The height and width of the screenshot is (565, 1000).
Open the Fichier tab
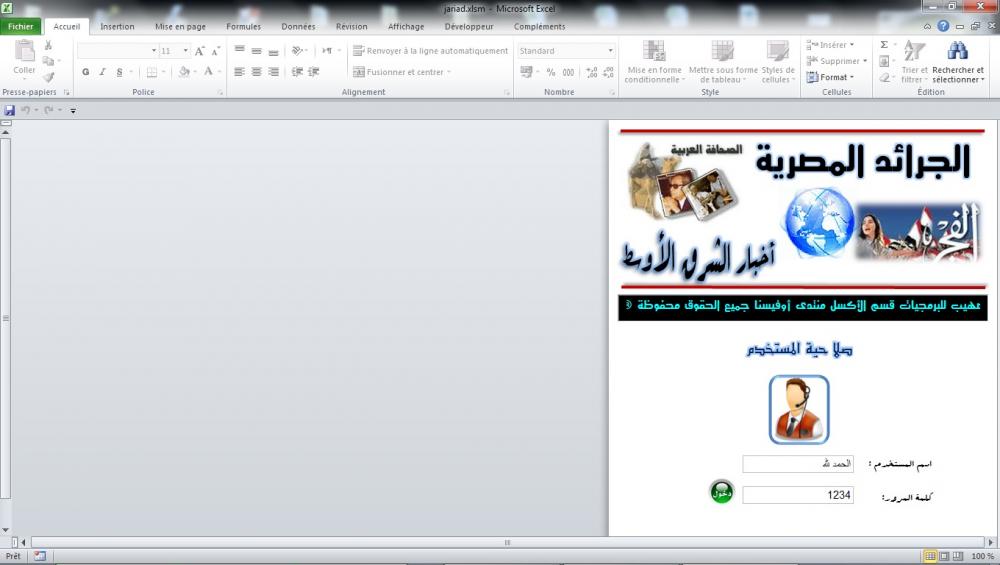(21, 26)
